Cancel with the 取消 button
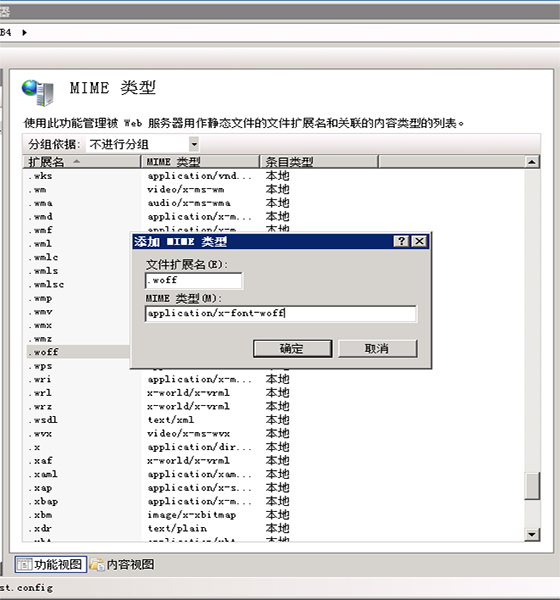The width and height of the screenshot is (560, 600). pos(377,349)
